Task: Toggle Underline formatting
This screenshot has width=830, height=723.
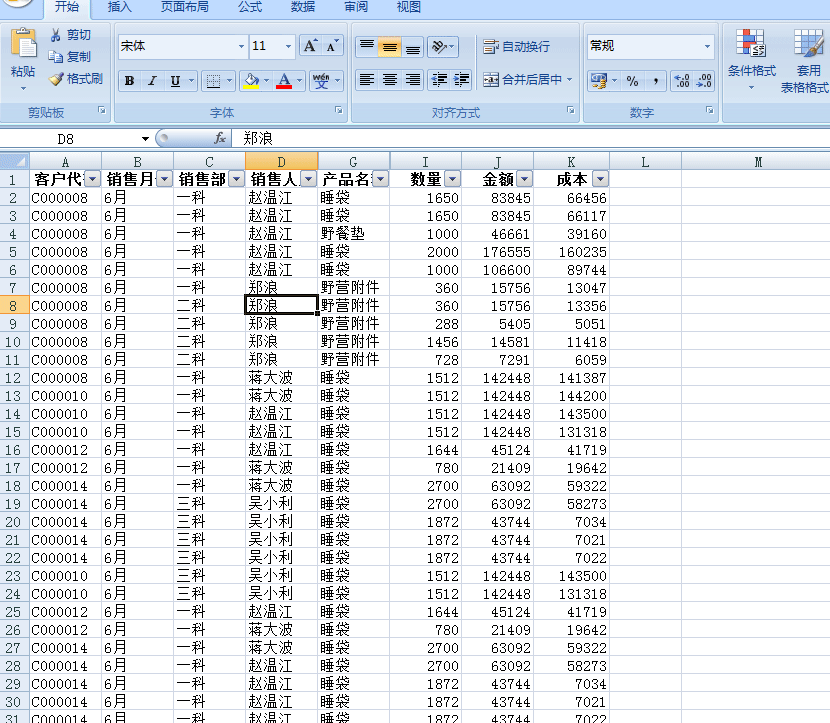Action: coord(174,80)
